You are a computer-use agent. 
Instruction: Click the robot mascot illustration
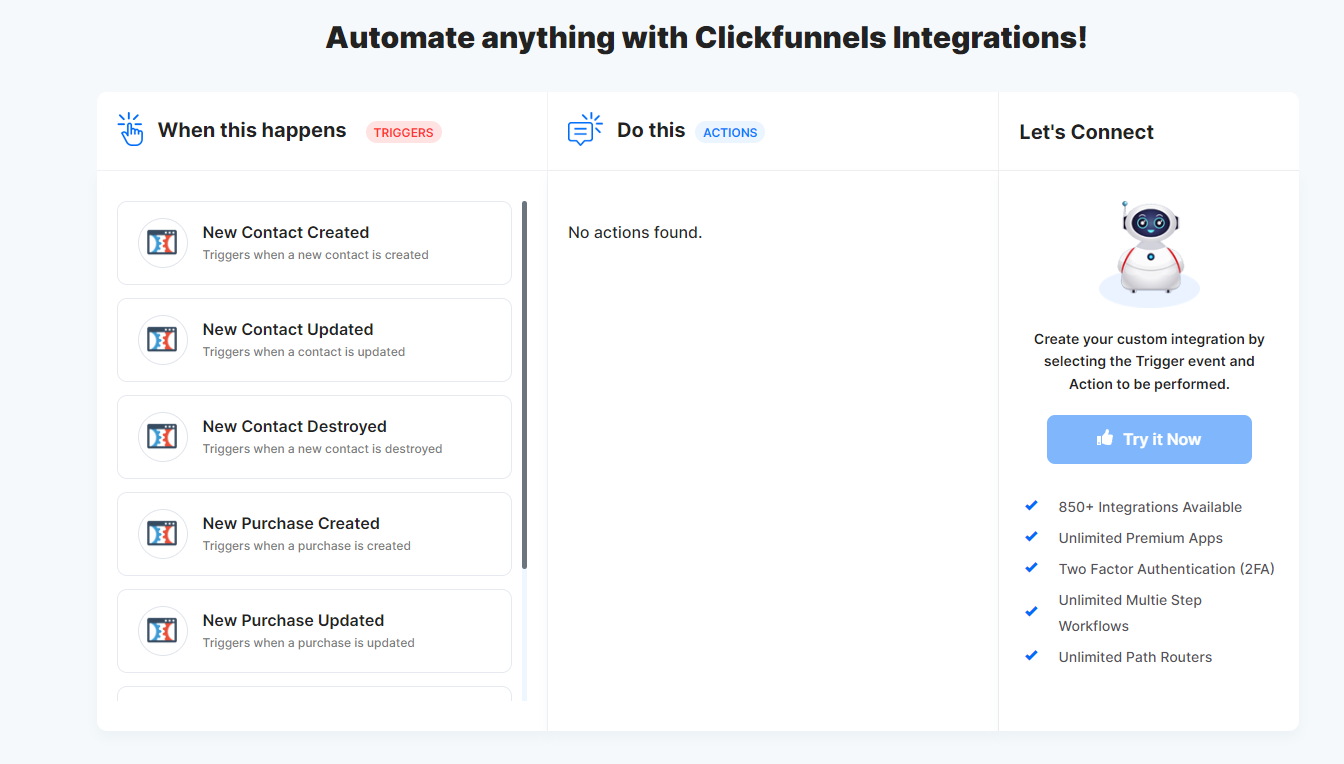click(1149, 253)
